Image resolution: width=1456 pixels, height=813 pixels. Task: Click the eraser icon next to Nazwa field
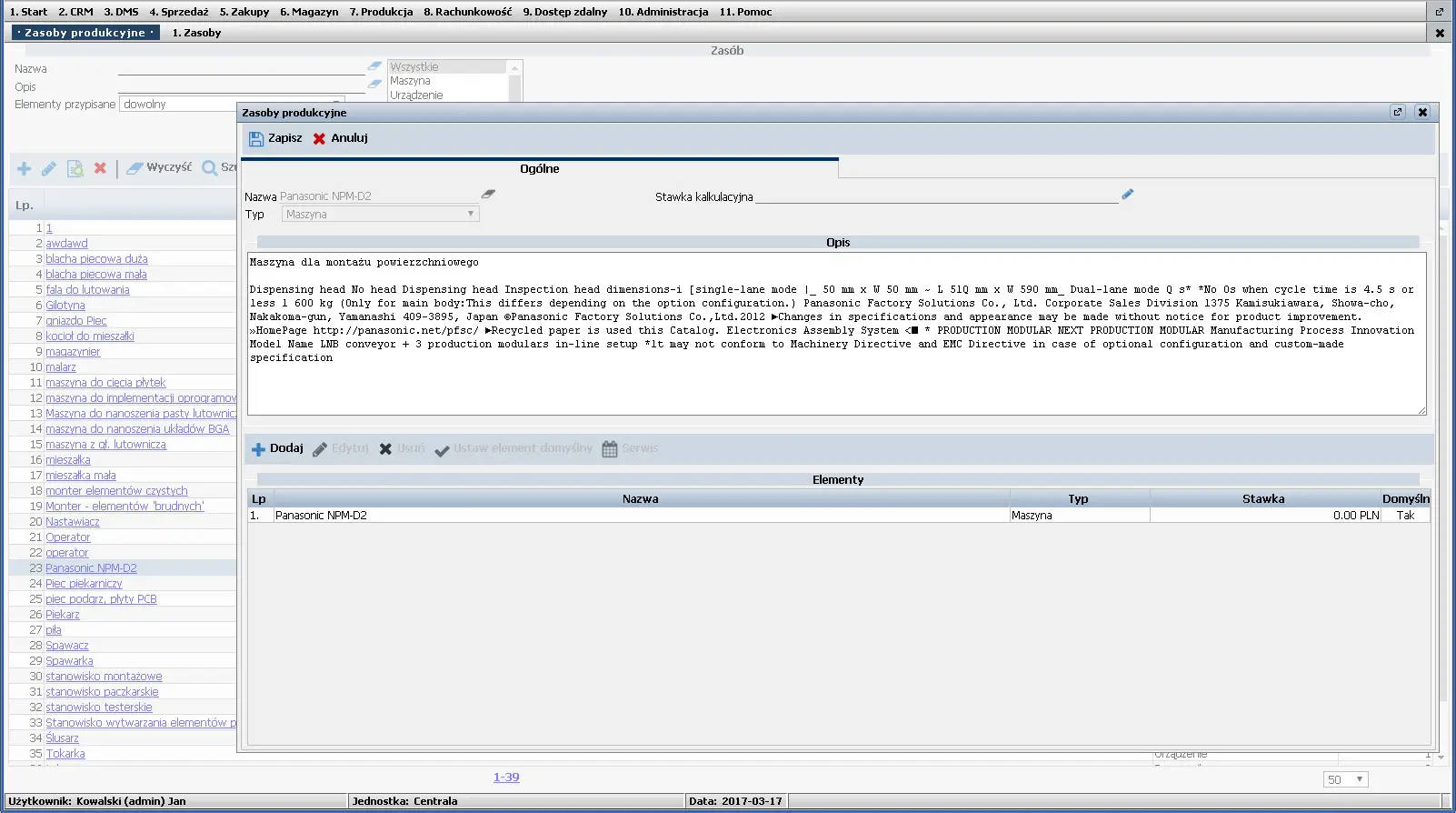pos(488,194)
